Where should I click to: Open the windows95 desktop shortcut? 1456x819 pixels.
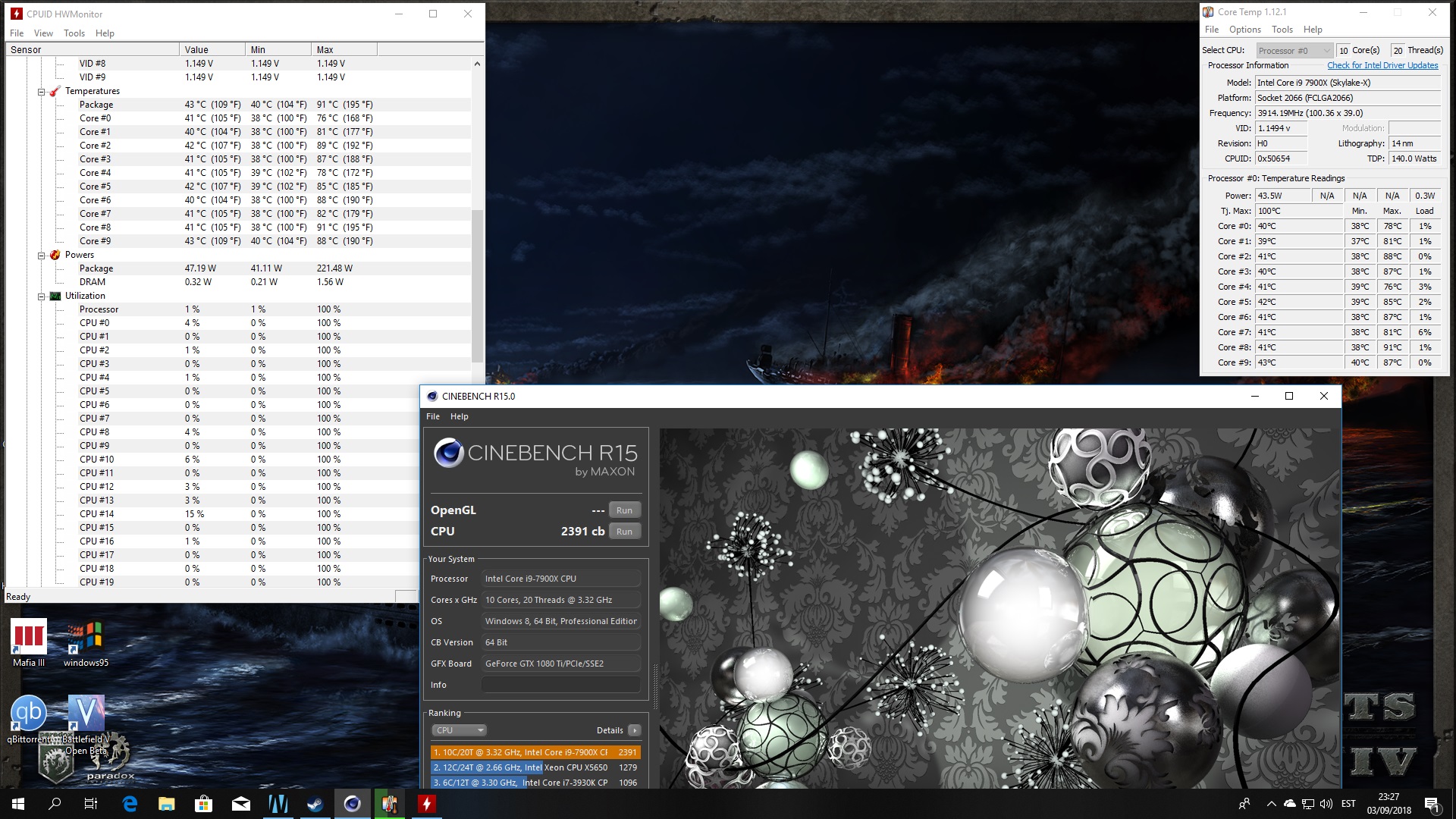click(86, 643)
